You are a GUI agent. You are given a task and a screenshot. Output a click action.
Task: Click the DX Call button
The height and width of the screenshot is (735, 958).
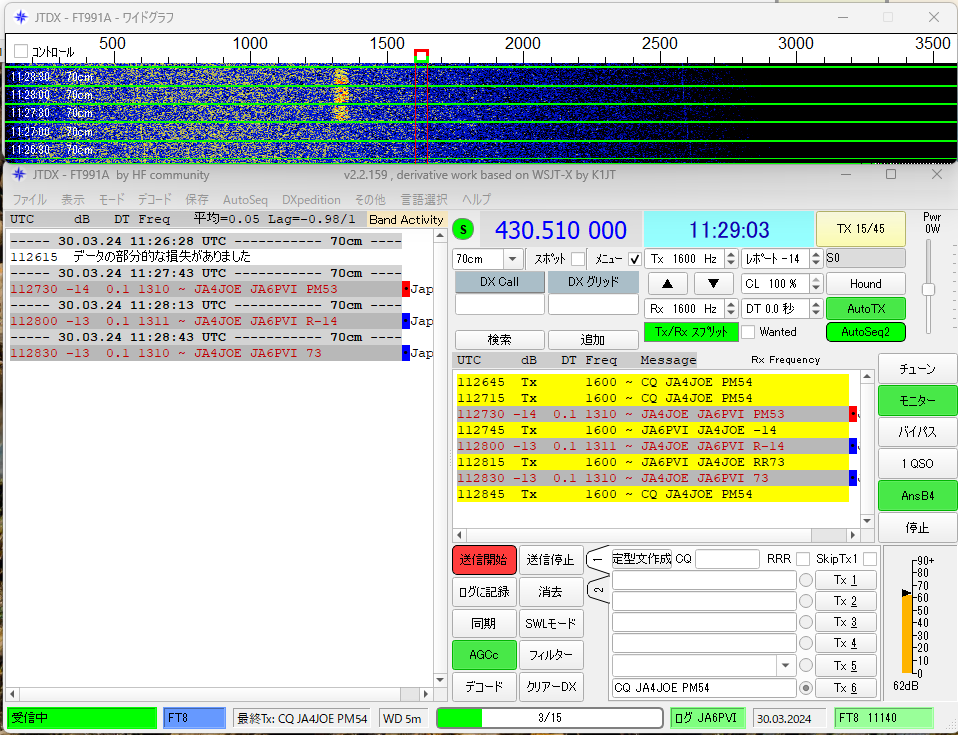[x=499, y=282]
